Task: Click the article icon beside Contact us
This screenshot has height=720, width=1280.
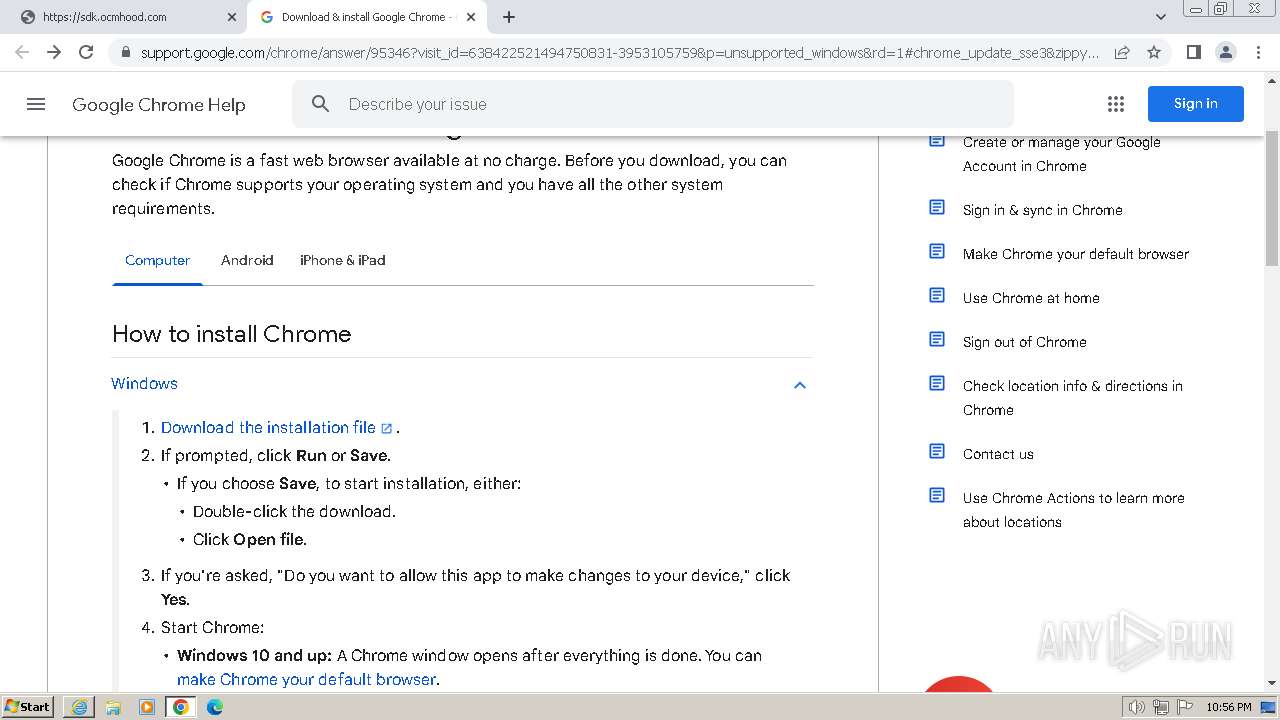Action: [x=937, y=451]
